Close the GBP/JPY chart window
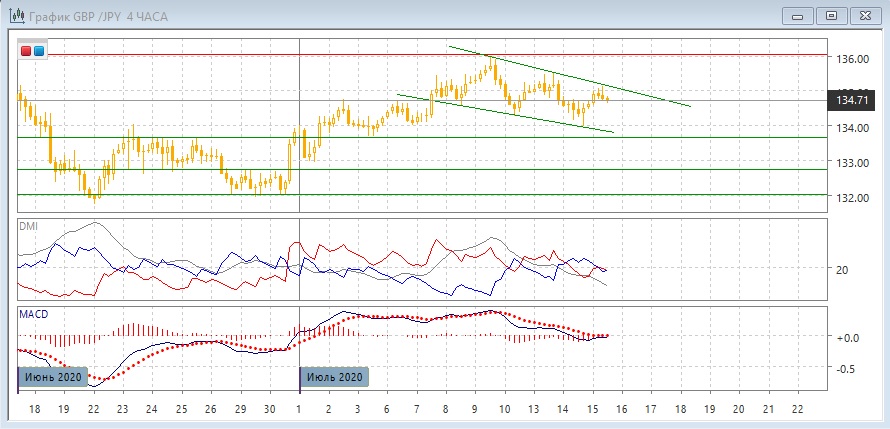890x429 pixels. [x=863, y=14]
